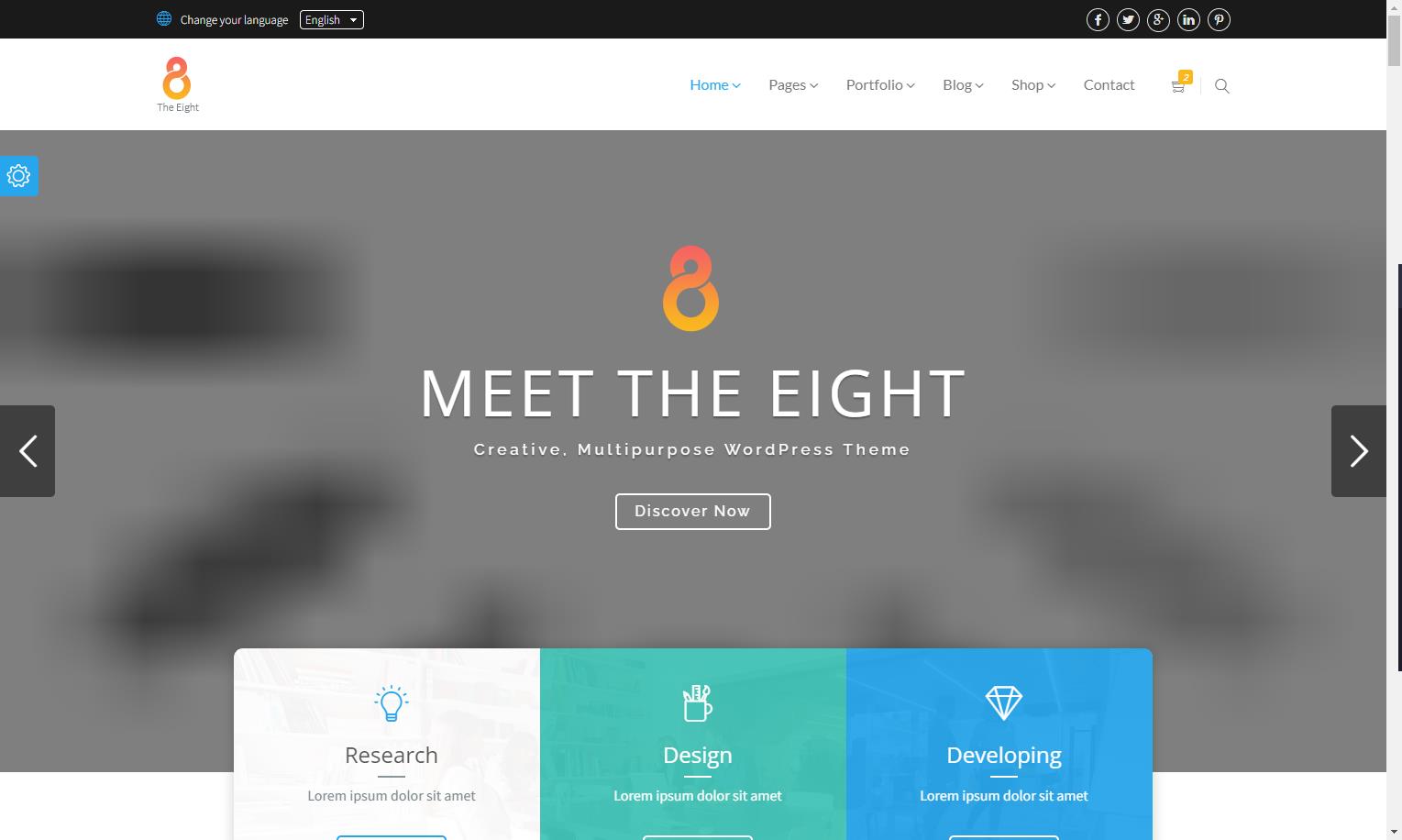Expand the Blog menu

[x=963, y=84]
